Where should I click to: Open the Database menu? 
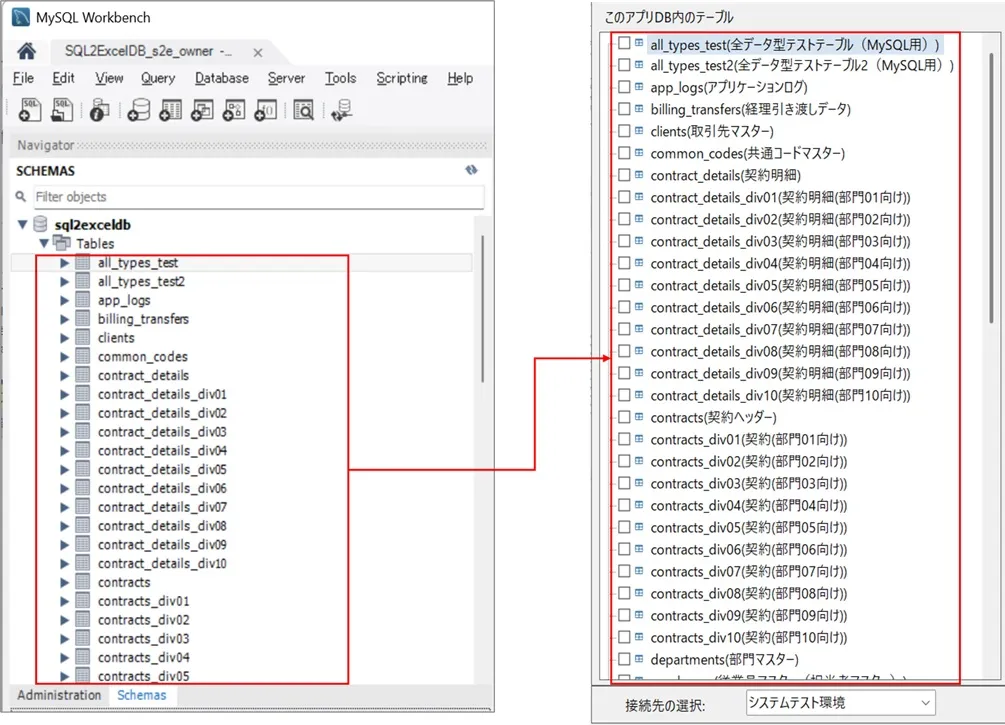click(222, 78)
